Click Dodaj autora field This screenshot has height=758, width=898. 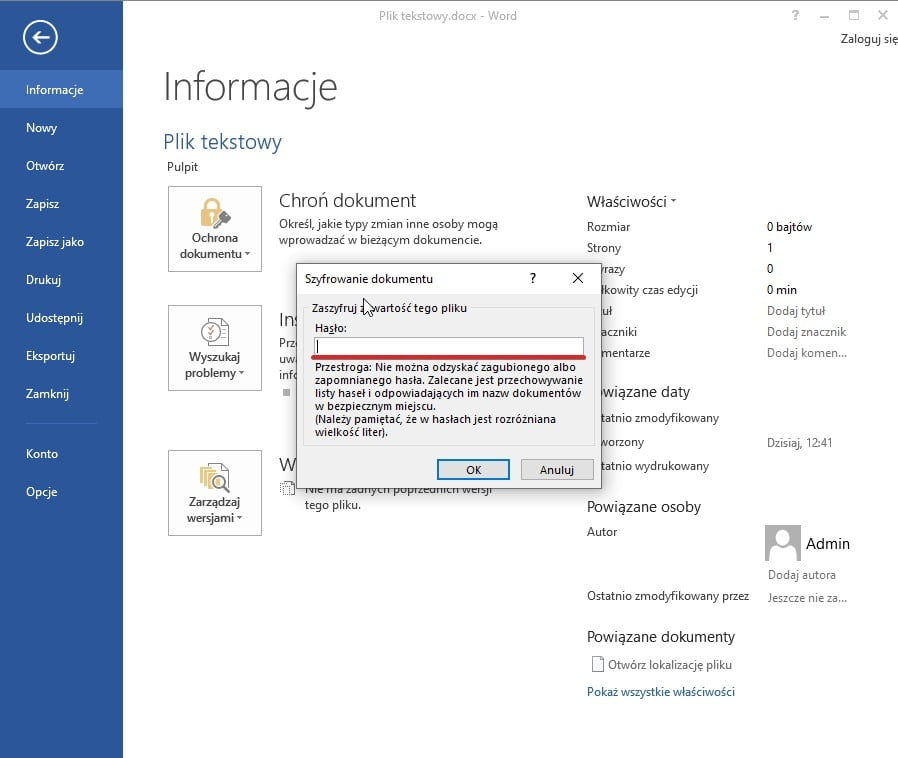point(801,575)
